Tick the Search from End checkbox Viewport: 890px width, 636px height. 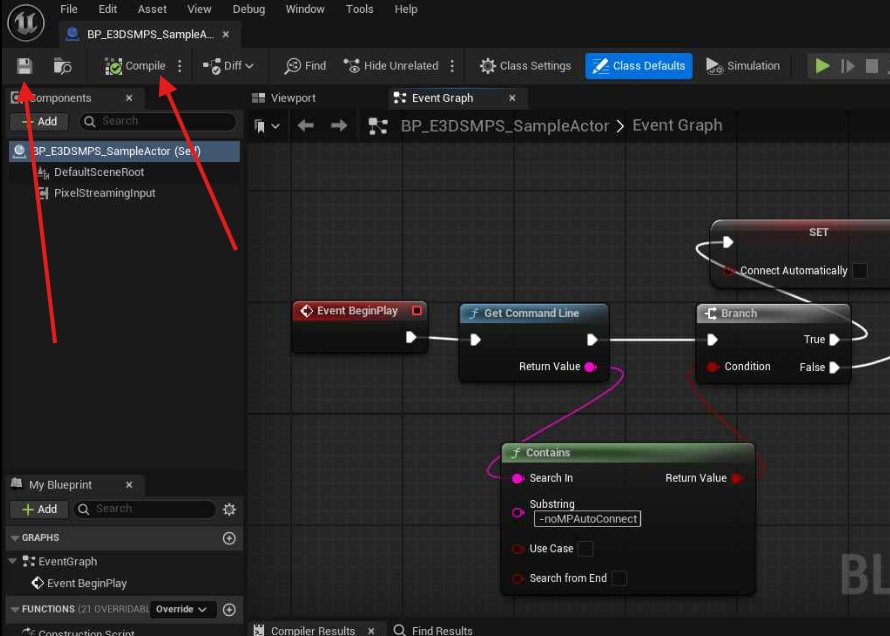pyautogui.click(x=619, y=578)
